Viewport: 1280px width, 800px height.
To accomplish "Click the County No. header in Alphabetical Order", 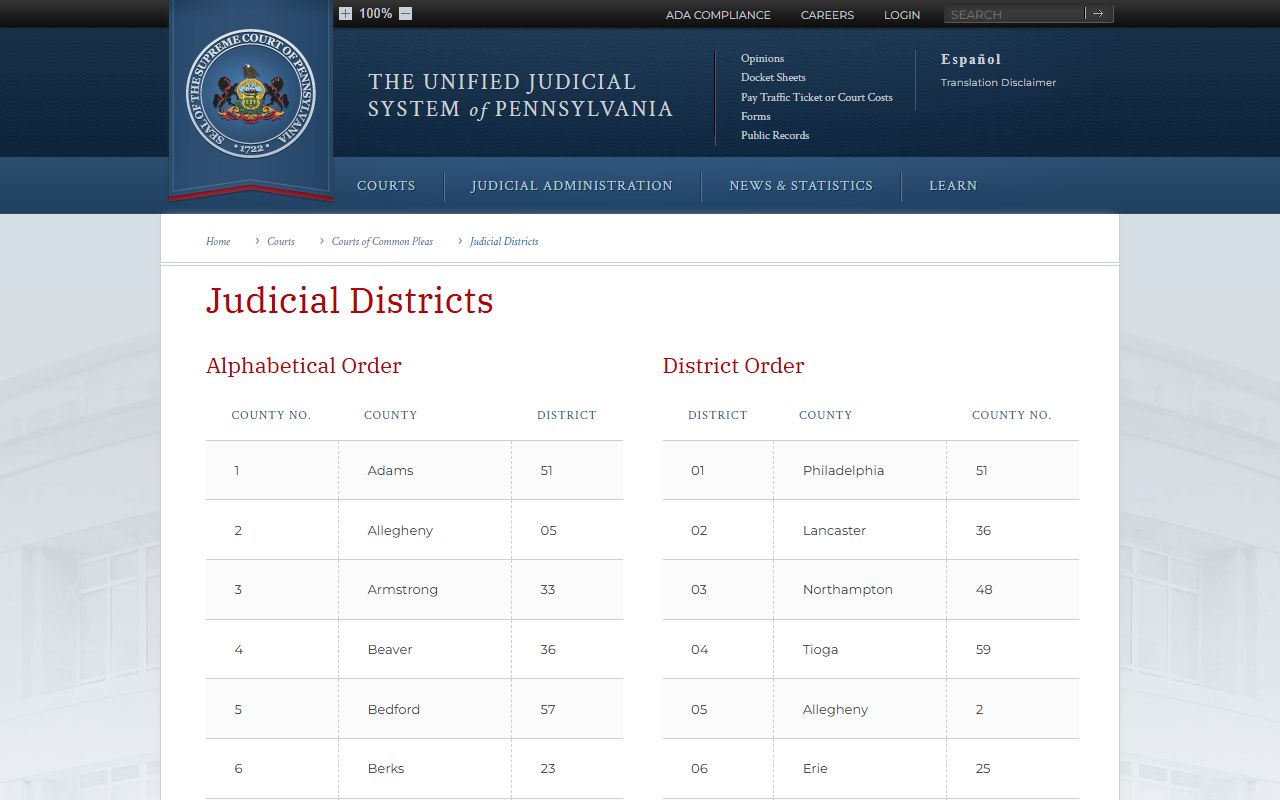I will tap(271, 415).
